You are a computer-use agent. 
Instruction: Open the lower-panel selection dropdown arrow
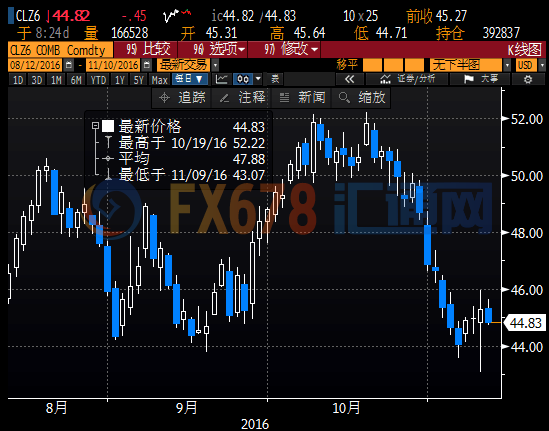(507, 65)
